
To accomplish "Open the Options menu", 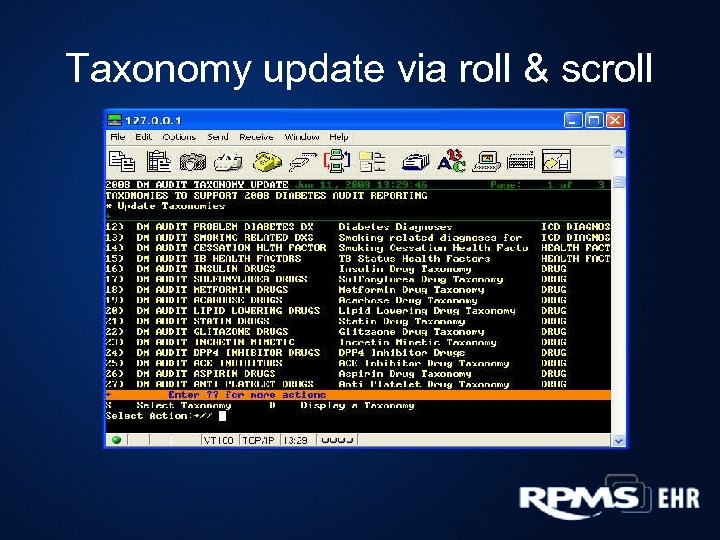I will coord(179,137).
